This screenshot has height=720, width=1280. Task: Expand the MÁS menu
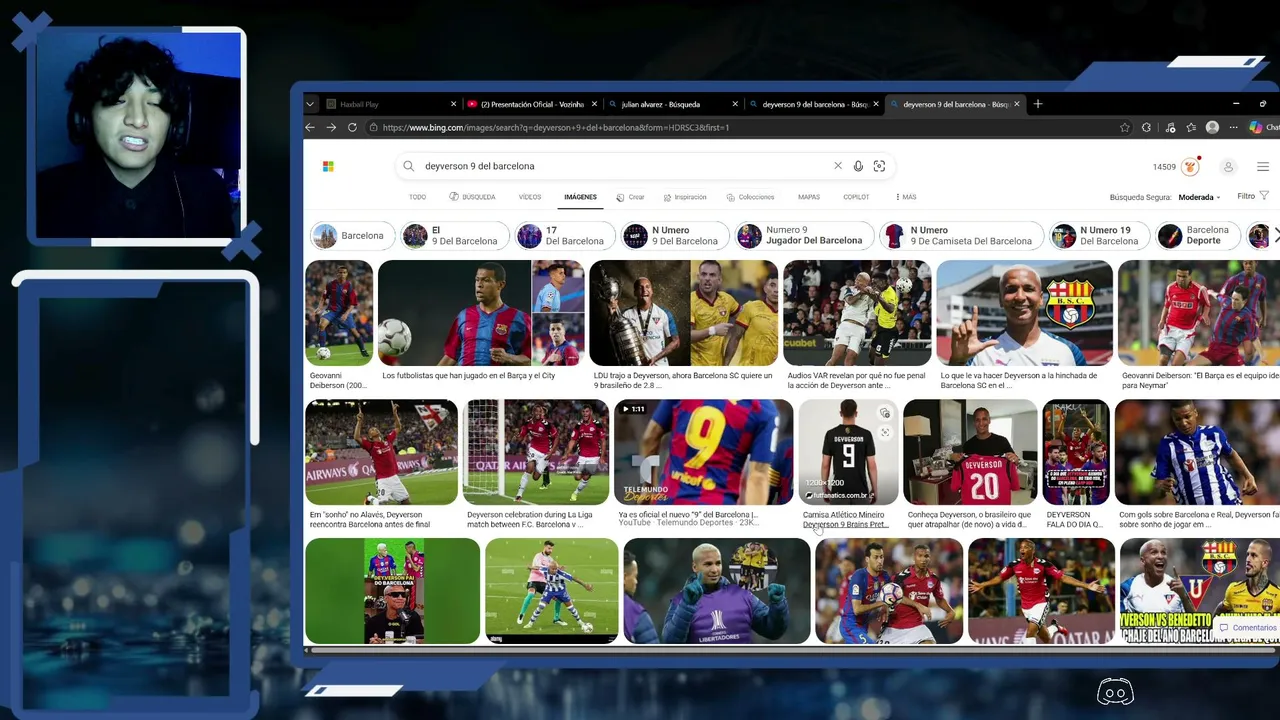click(906, 197)
